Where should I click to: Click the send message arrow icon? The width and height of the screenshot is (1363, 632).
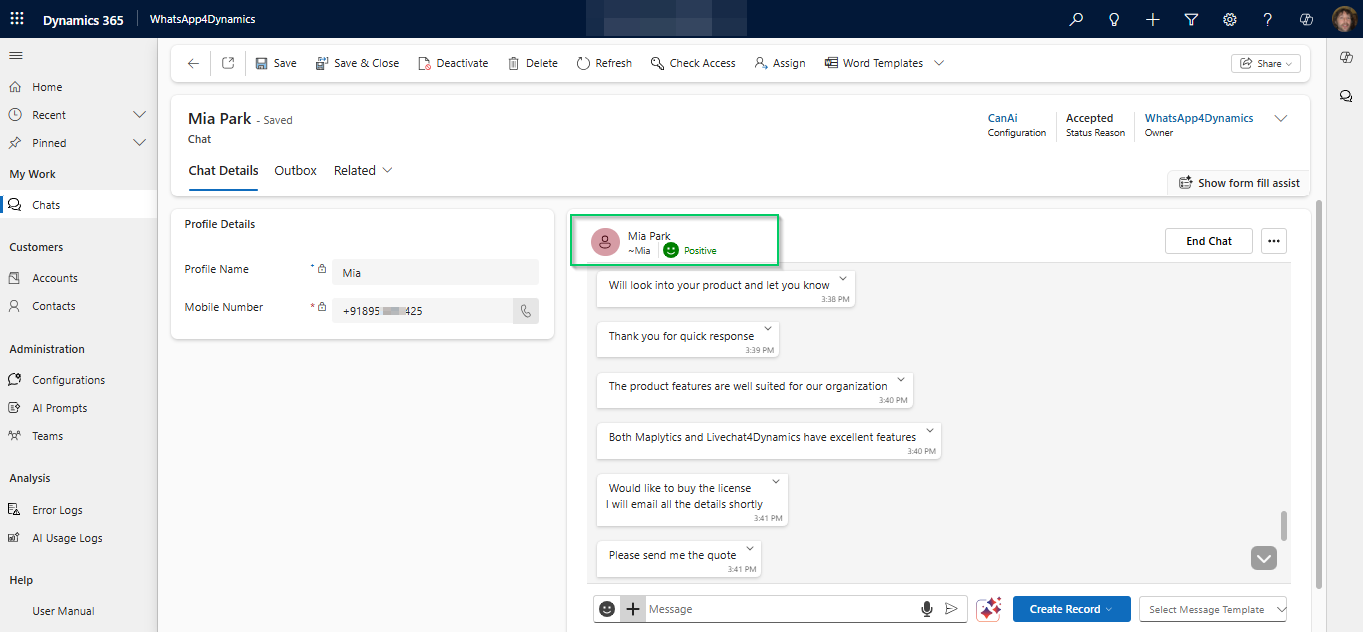coord(951,609)
